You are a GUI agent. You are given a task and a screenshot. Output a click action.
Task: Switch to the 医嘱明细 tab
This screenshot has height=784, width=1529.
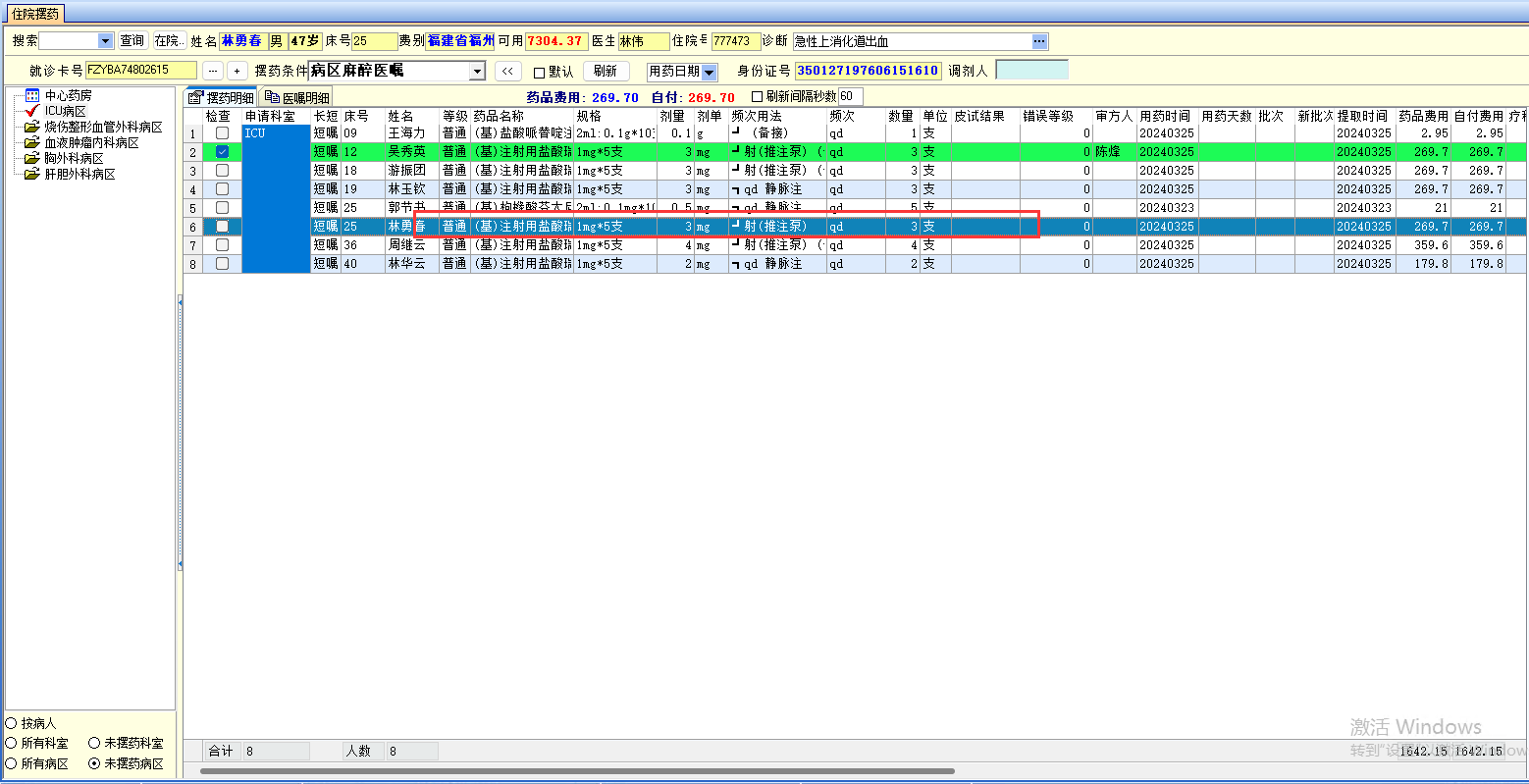tap(295, 97)
